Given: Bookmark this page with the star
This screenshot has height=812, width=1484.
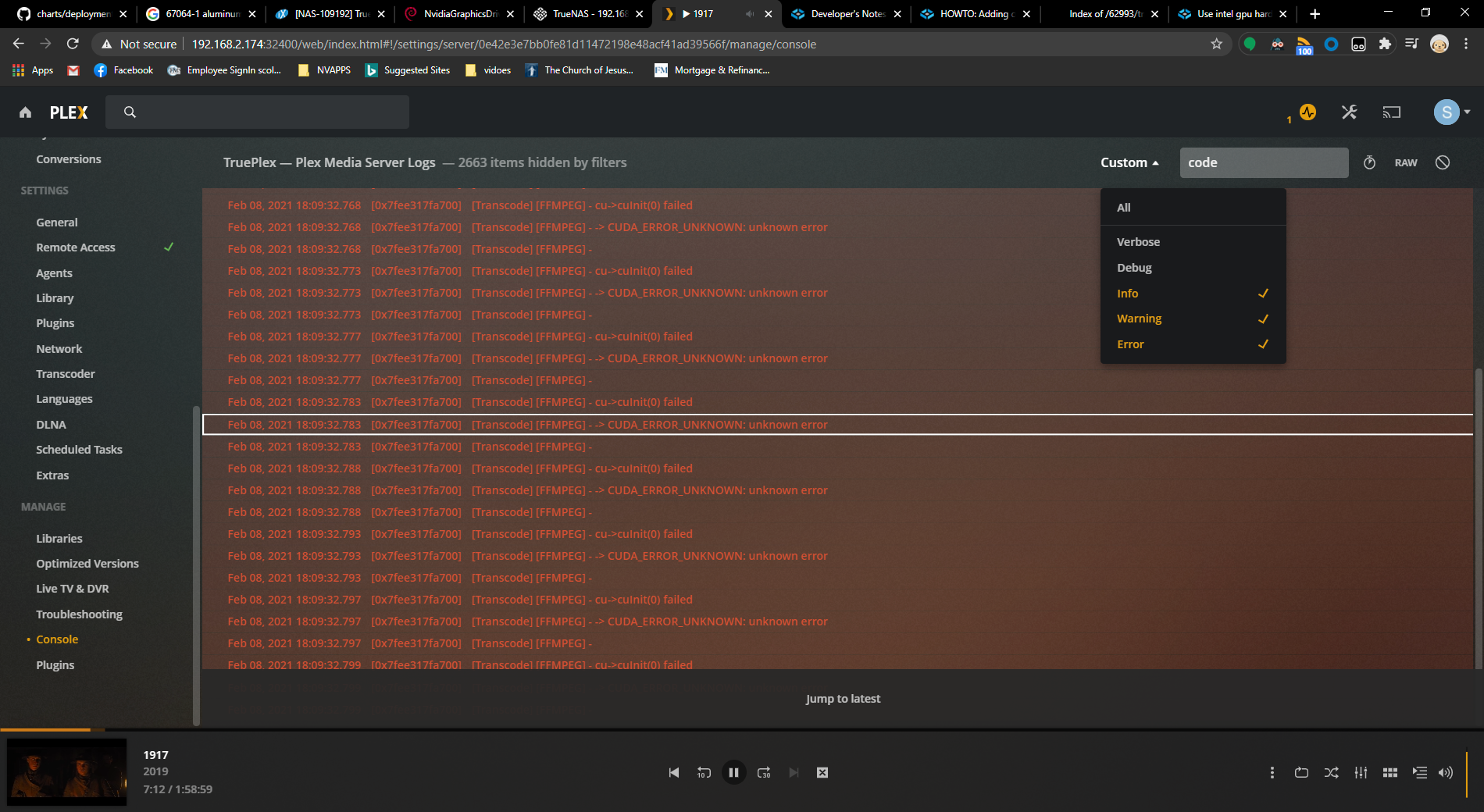Looking at the screenshot, I should [1216, 45].
